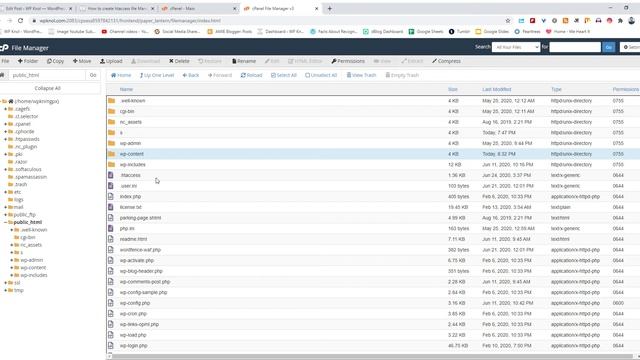Click the Delete toolbar button
This screenshot has width=640, height=360.
click(179, 61)
